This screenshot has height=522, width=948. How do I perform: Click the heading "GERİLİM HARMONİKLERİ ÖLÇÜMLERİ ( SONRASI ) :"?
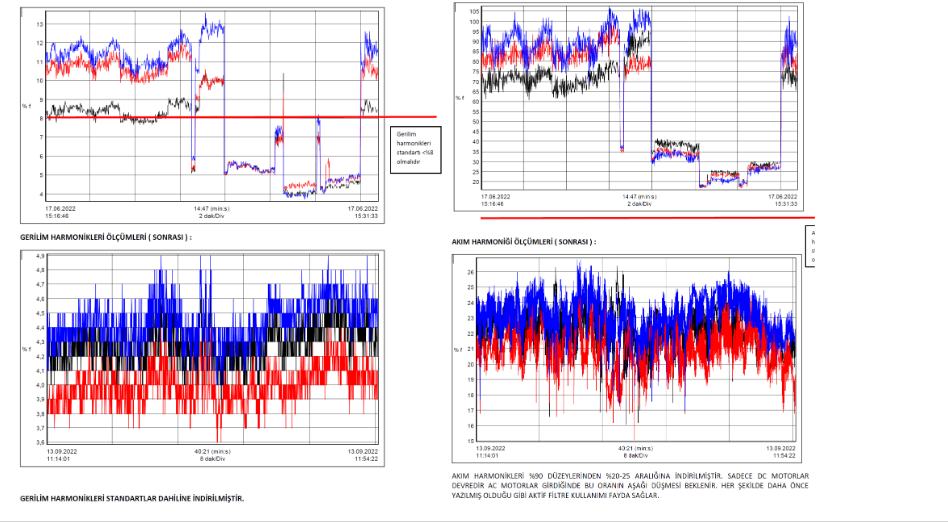pyautogui.click(x=106, y=237)
